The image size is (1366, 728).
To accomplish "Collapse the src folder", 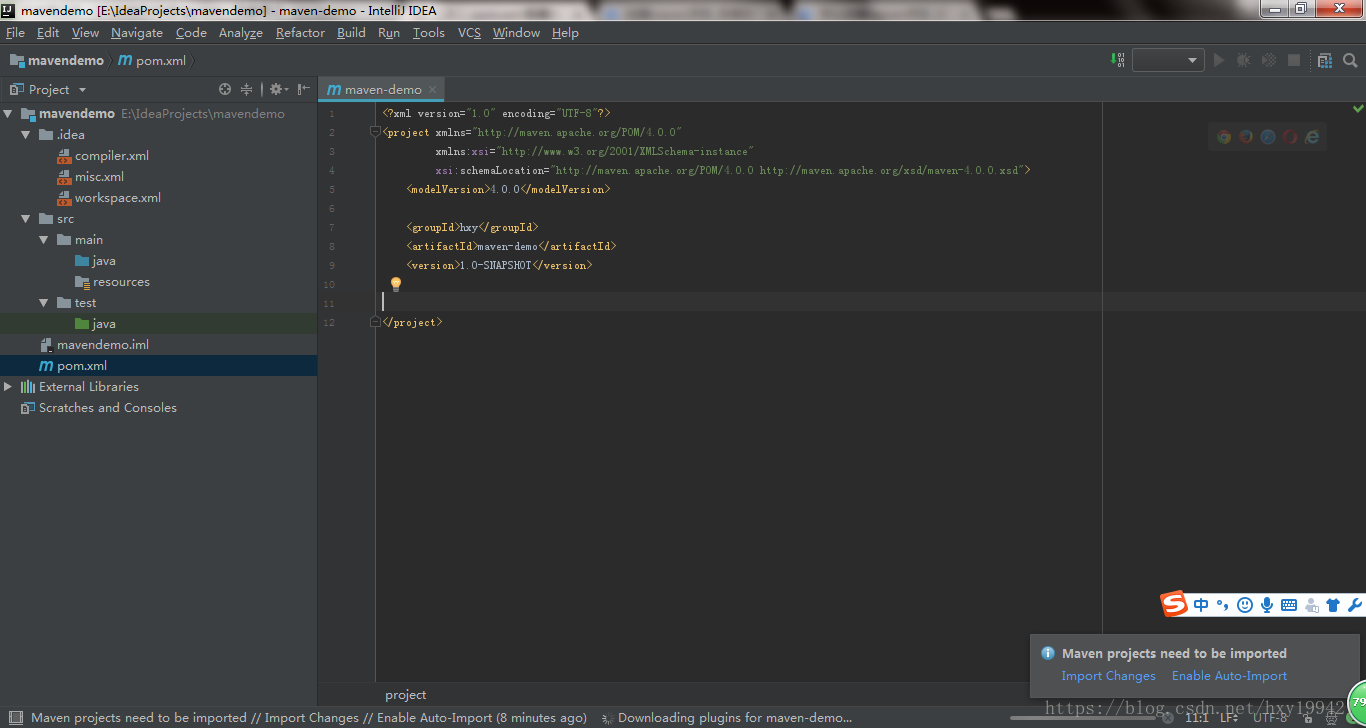I will (27, 218).
